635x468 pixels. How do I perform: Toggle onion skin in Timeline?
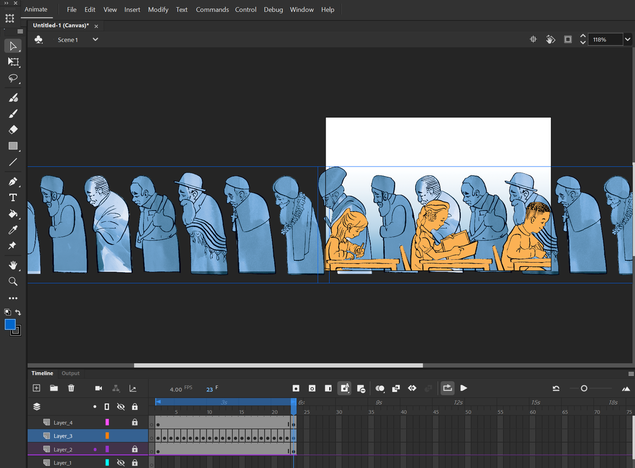[380, 388]
